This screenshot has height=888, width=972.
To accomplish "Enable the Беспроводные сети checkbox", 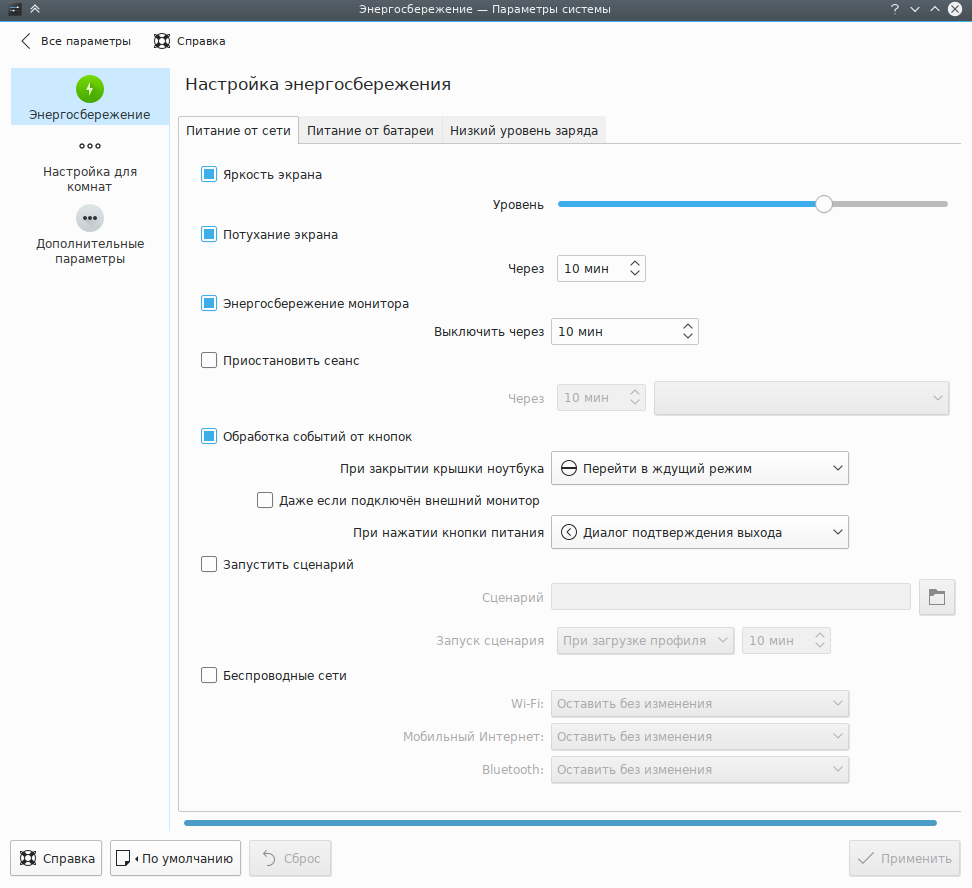I will pyautogui.click(x=209, y=675).
